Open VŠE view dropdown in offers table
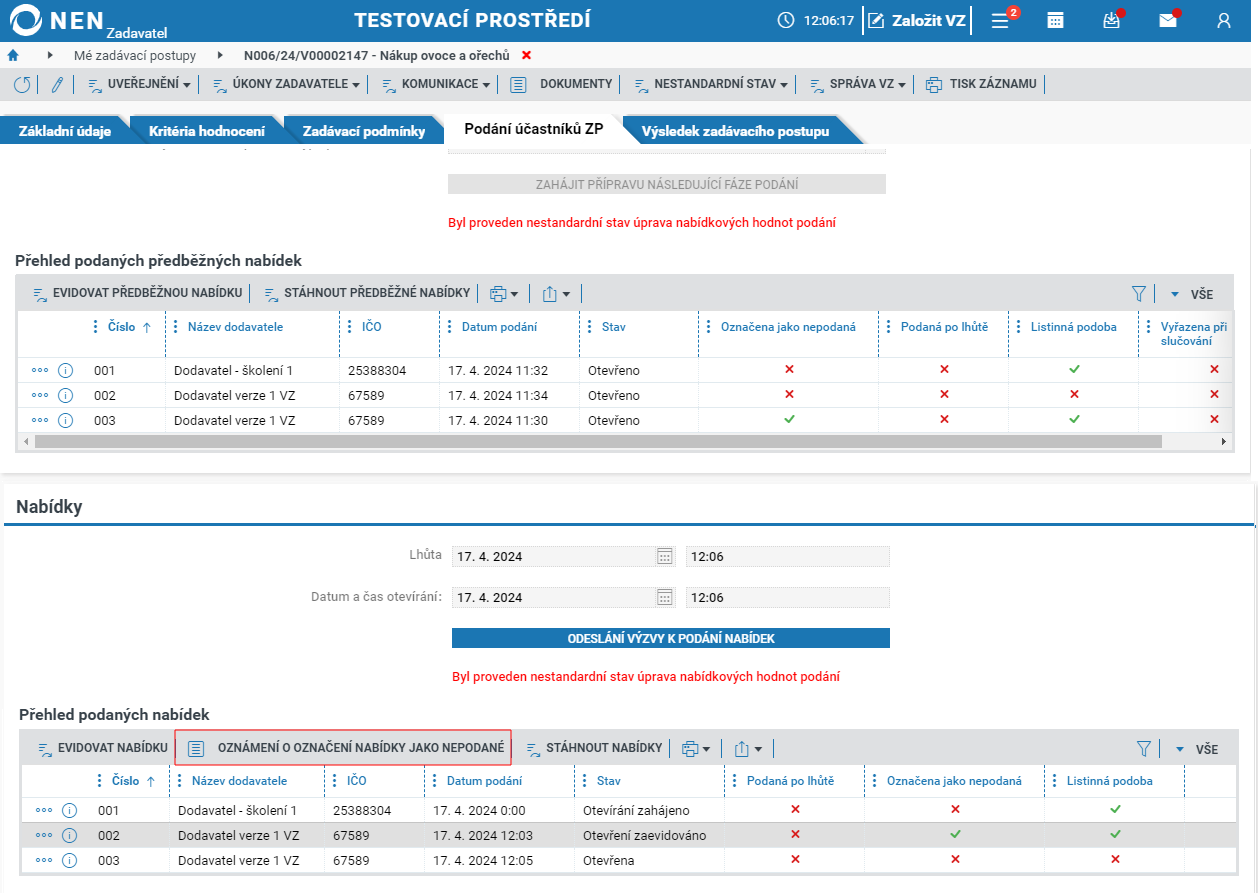1258x893 pixels. (1197, 749)
